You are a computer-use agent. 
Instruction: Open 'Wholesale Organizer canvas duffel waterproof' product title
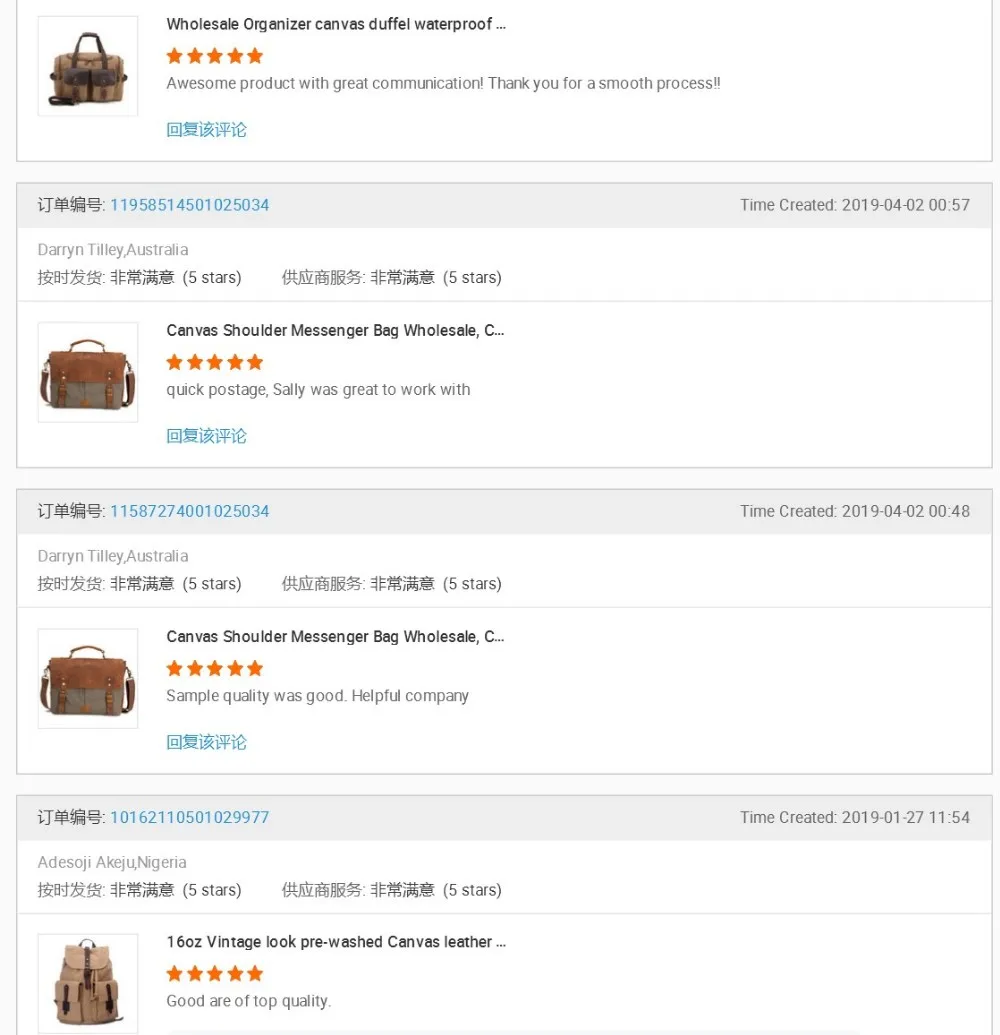pyautogui.click(x=336, y=24)
